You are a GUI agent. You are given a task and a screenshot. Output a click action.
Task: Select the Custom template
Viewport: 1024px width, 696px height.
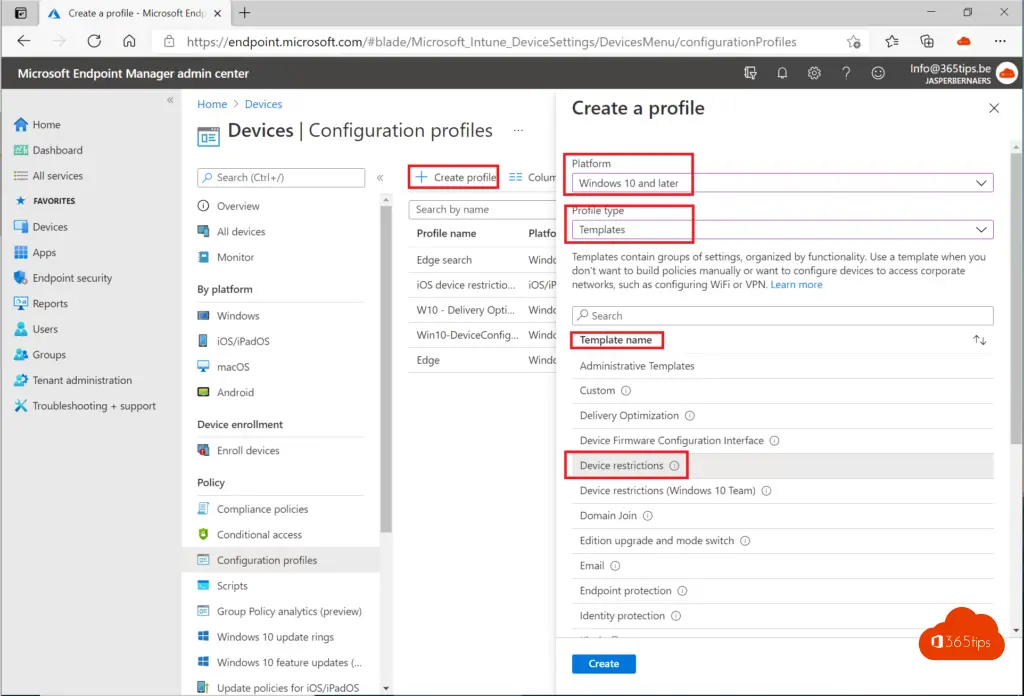pos(782,390)
